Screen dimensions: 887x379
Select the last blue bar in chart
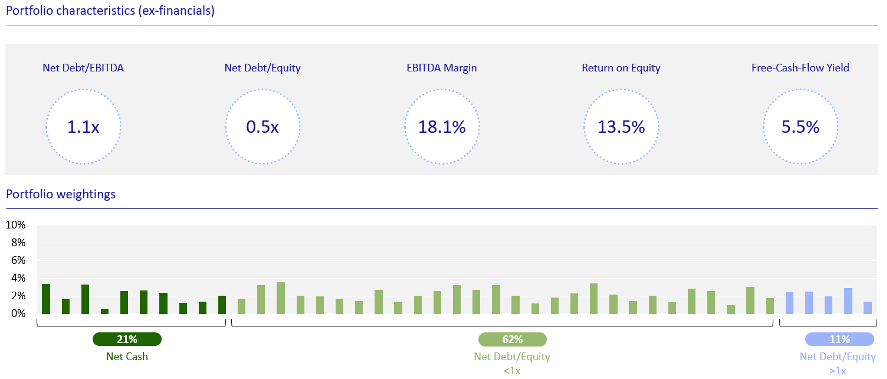868,308
